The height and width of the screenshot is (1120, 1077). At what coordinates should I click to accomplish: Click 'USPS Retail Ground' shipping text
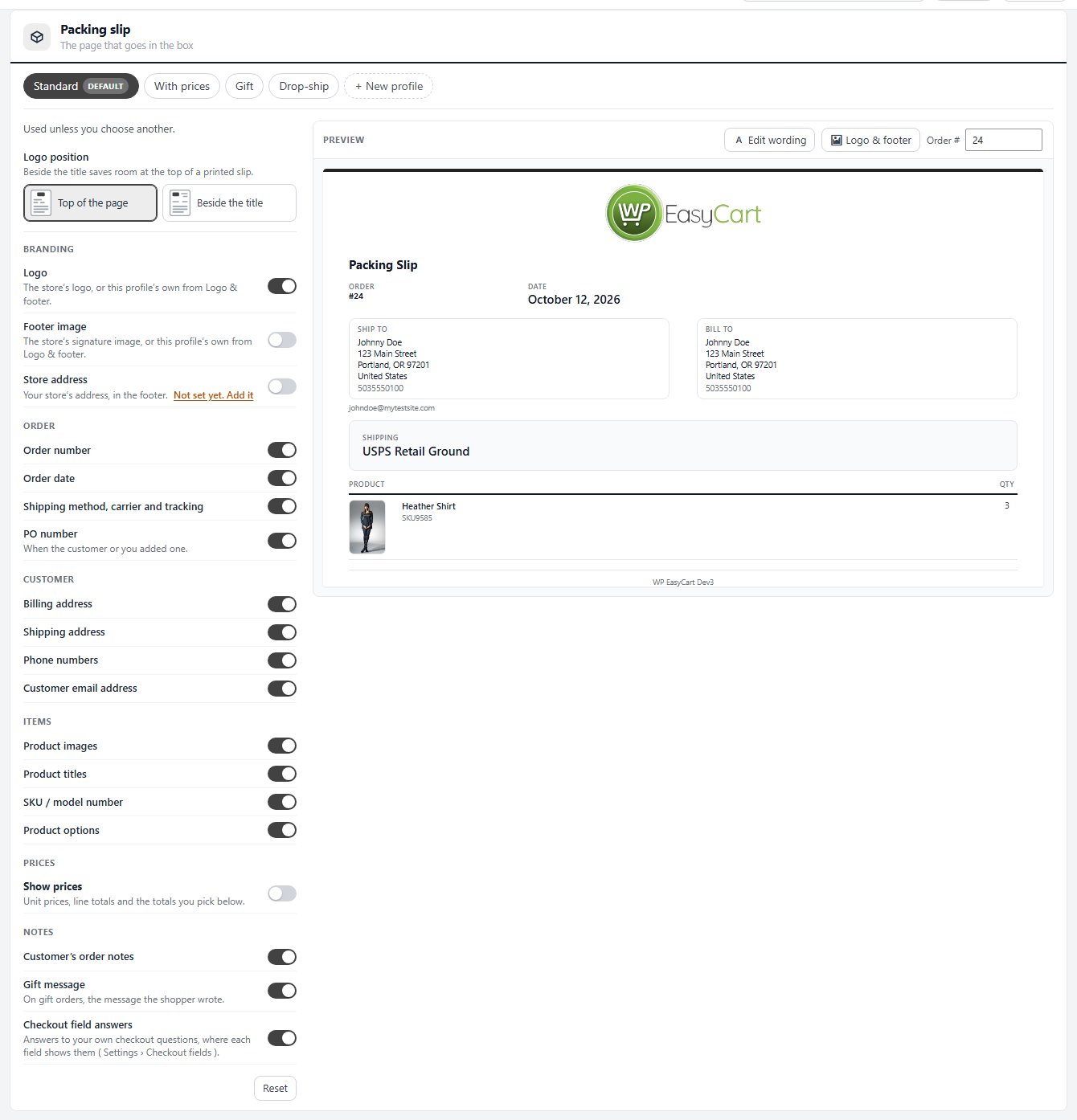click(416, 452)
